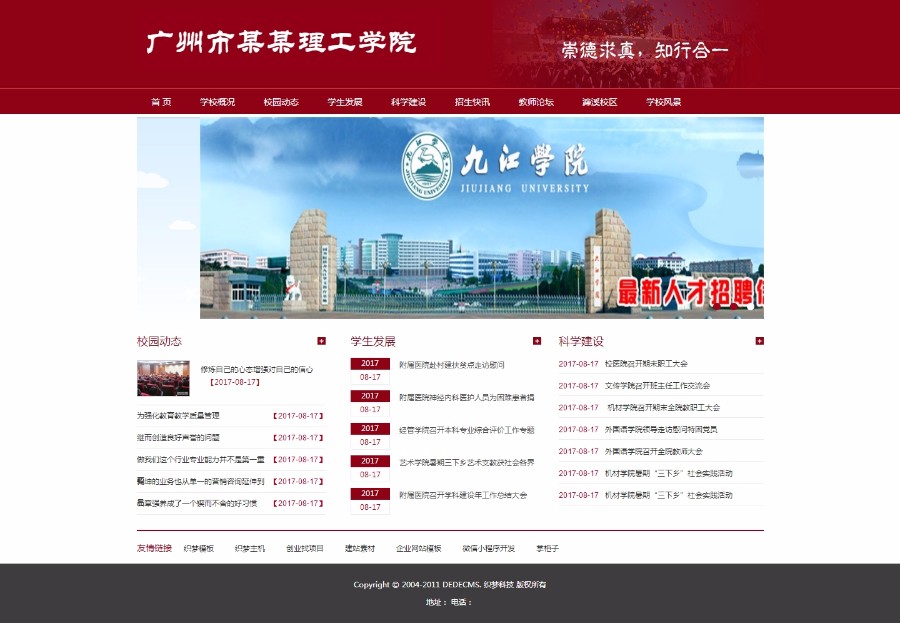Viewport: 900px width, 623px height.
Task: Open more 学生发展 items via plus icon
Action: [537, 341]
